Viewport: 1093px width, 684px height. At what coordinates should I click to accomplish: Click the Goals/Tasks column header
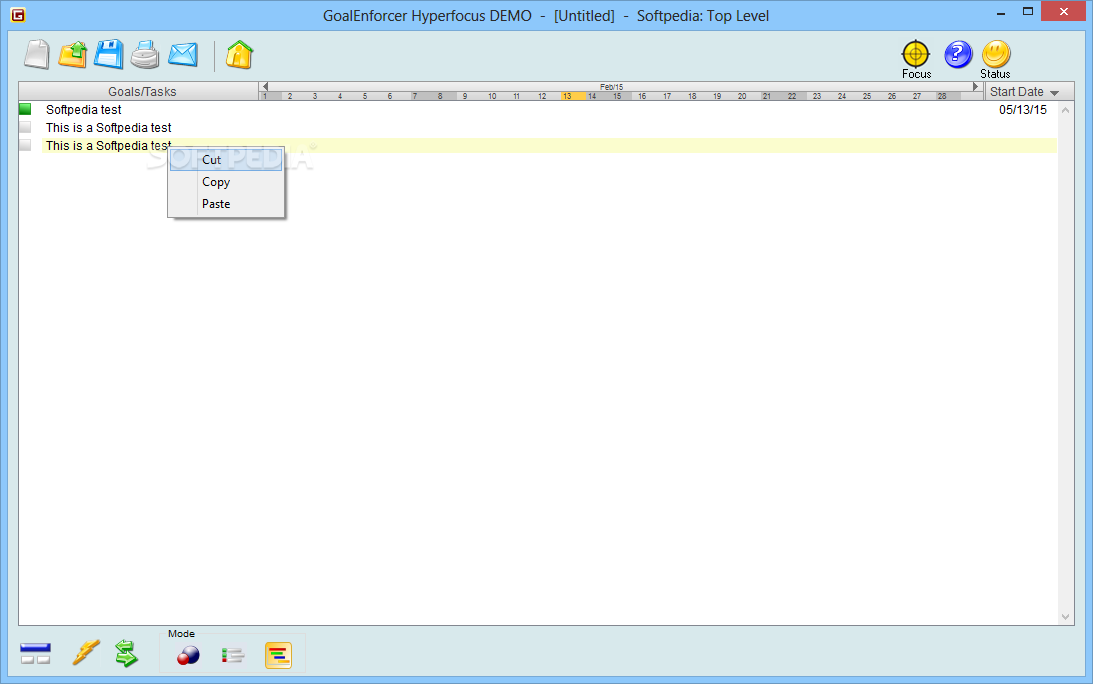tap(139, 91)
